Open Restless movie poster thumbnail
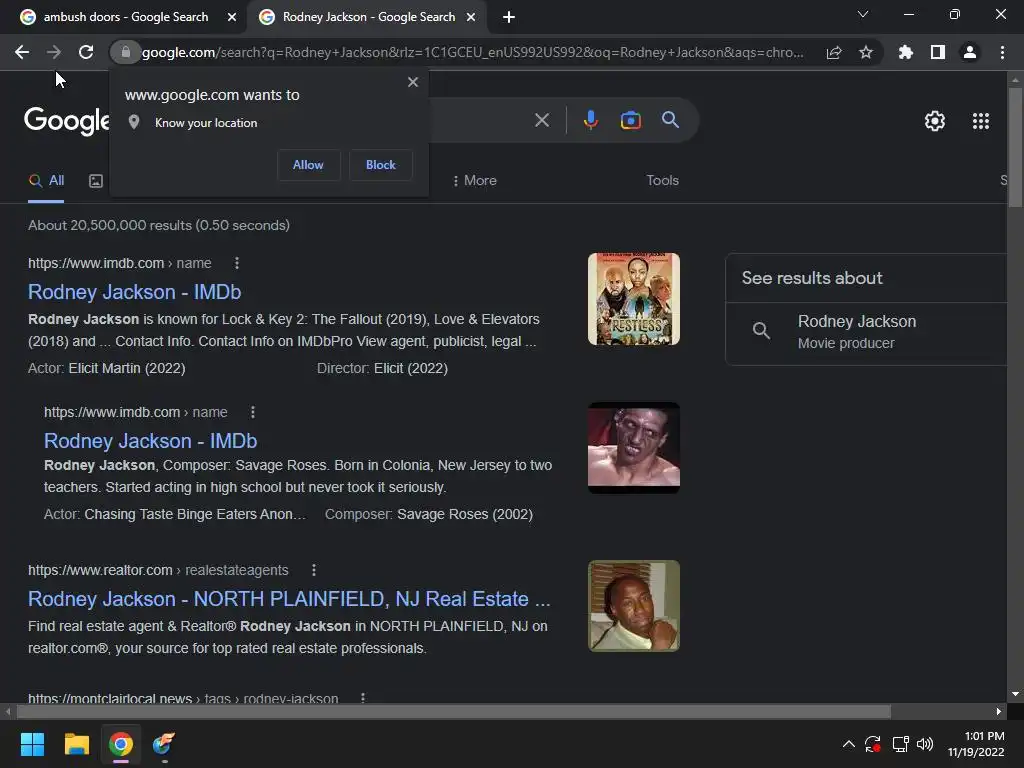The height and width of the screenshot is (768, 1024). coord(633,299)
